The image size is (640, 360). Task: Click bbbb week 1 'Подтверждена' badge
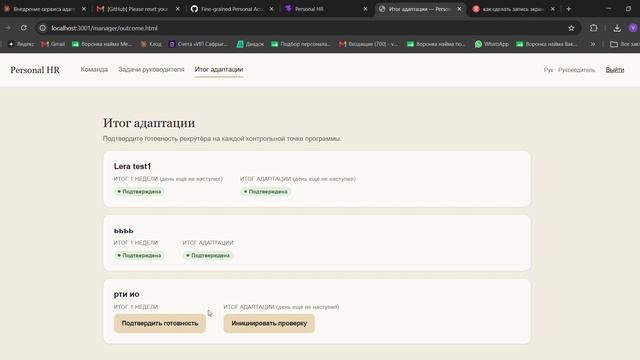tap(139, 256)
